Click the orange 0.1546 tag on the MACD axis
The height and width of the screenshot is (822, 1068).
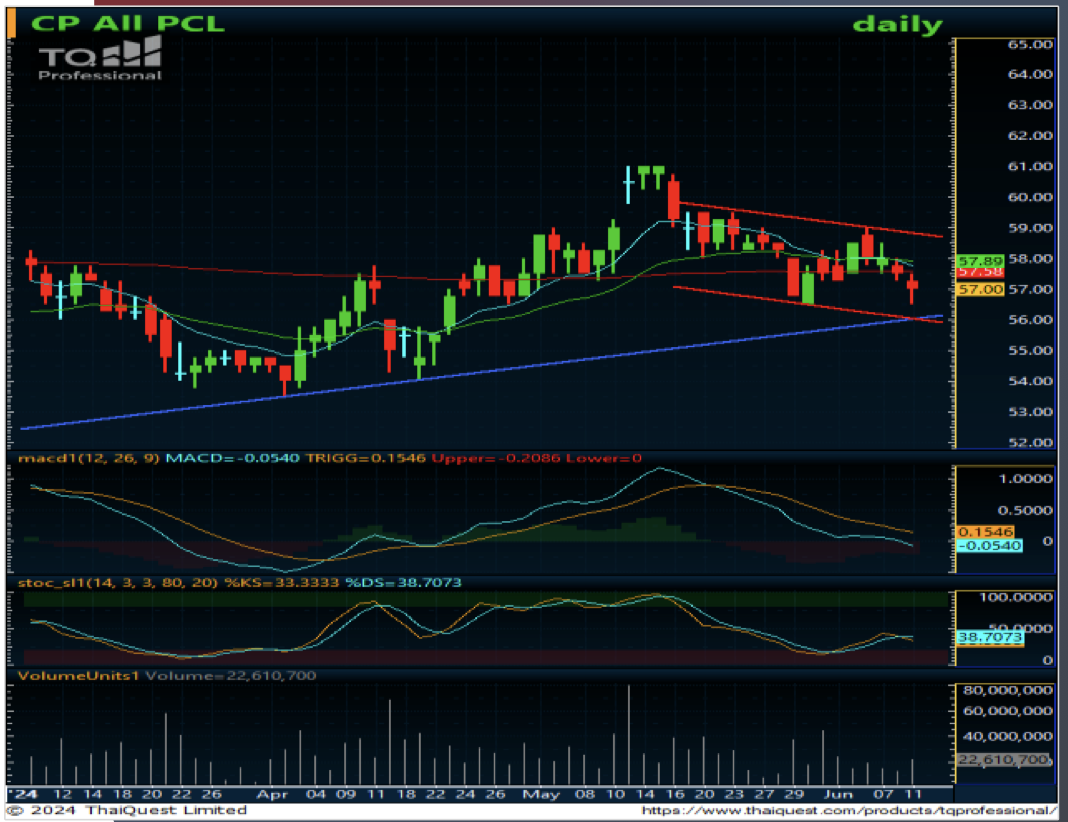click(x=986, y=532)
